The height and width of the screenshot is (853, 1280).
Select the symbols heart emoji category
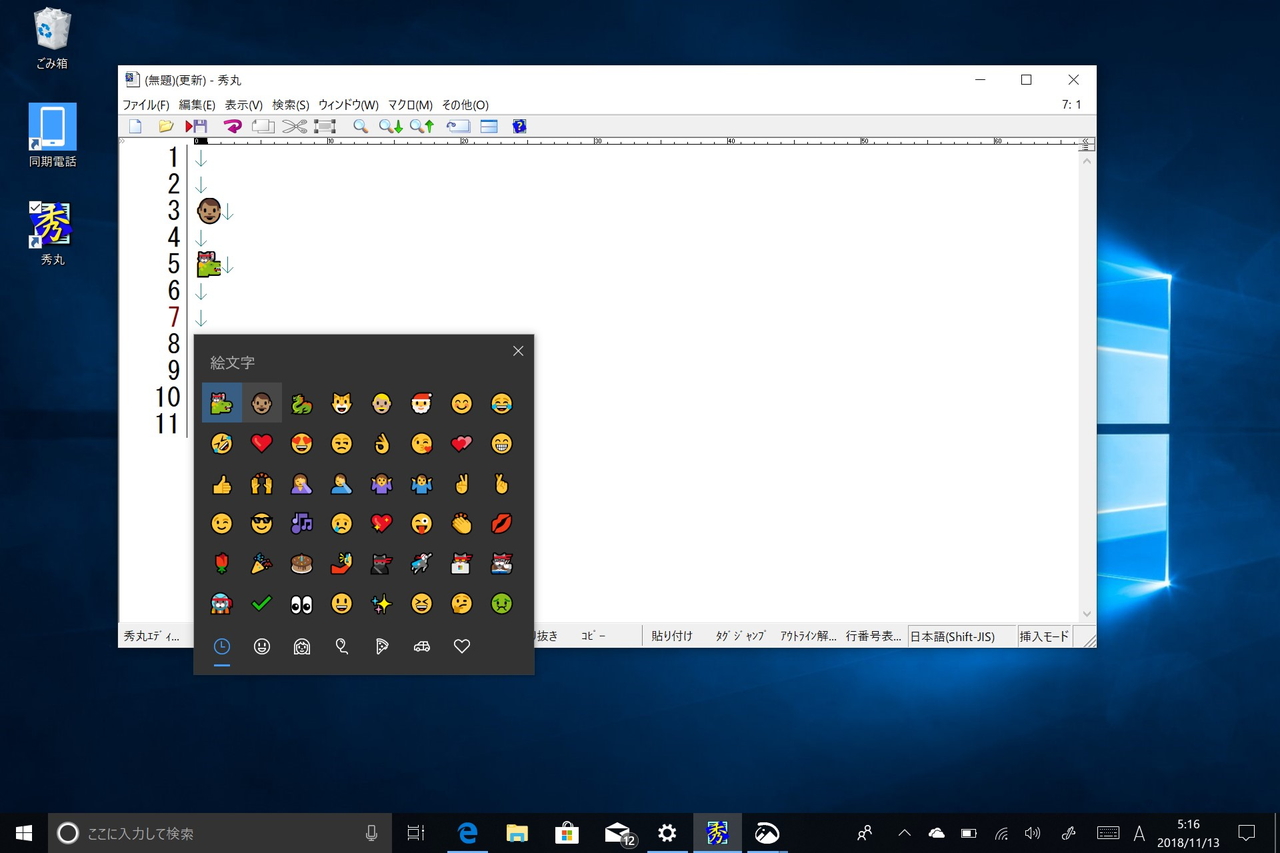click(461, 646)
